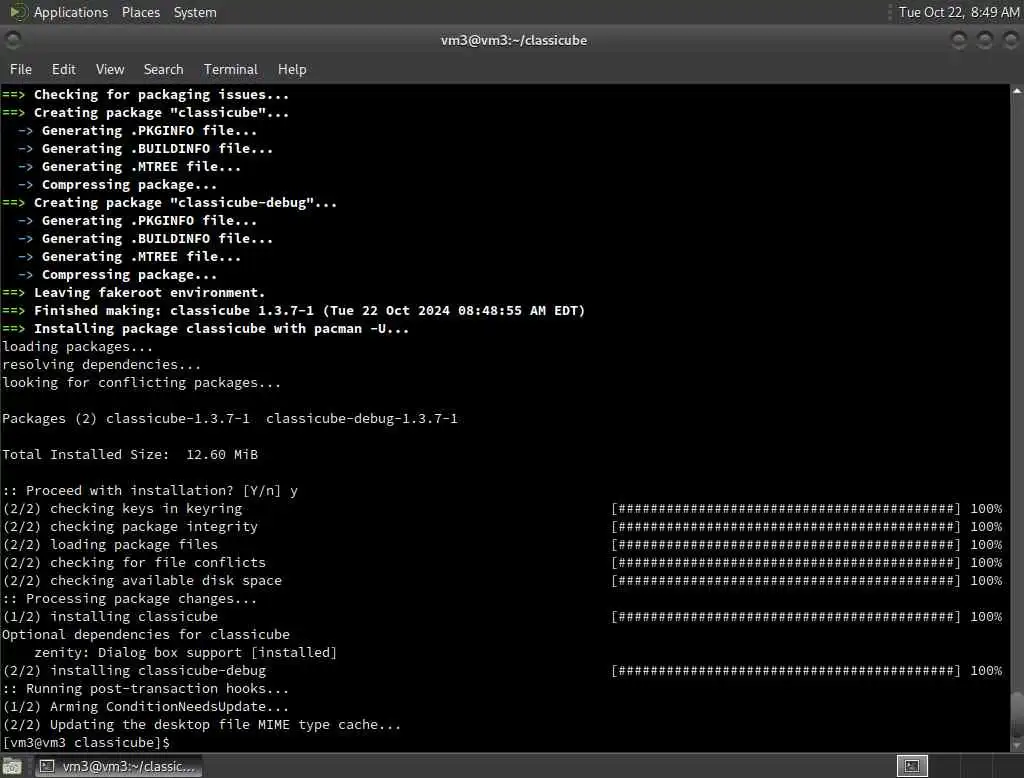
Task: Click the text "looking for conflicting packages..."
Action: point(142,383)
